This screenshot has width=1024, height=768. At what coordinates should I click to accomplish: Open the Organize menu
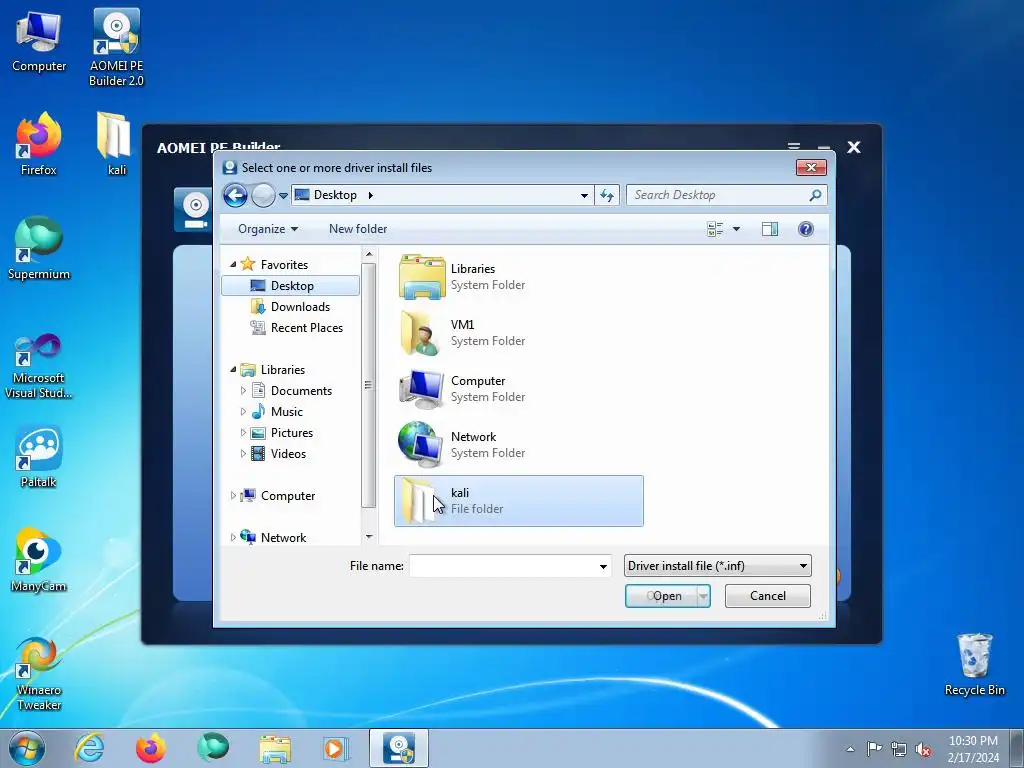click(x=268, y=229)
